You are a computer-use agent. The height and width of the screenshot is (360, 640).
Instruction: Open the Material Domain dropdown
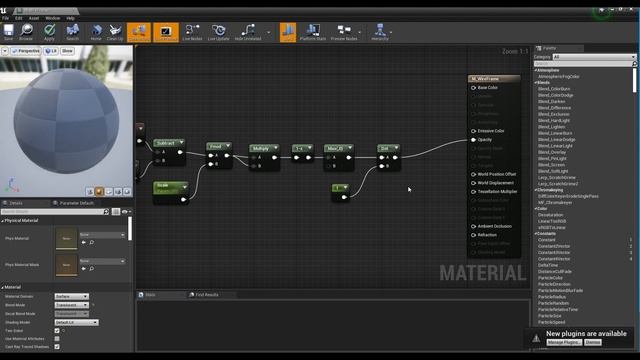click(x=71, y=296)
